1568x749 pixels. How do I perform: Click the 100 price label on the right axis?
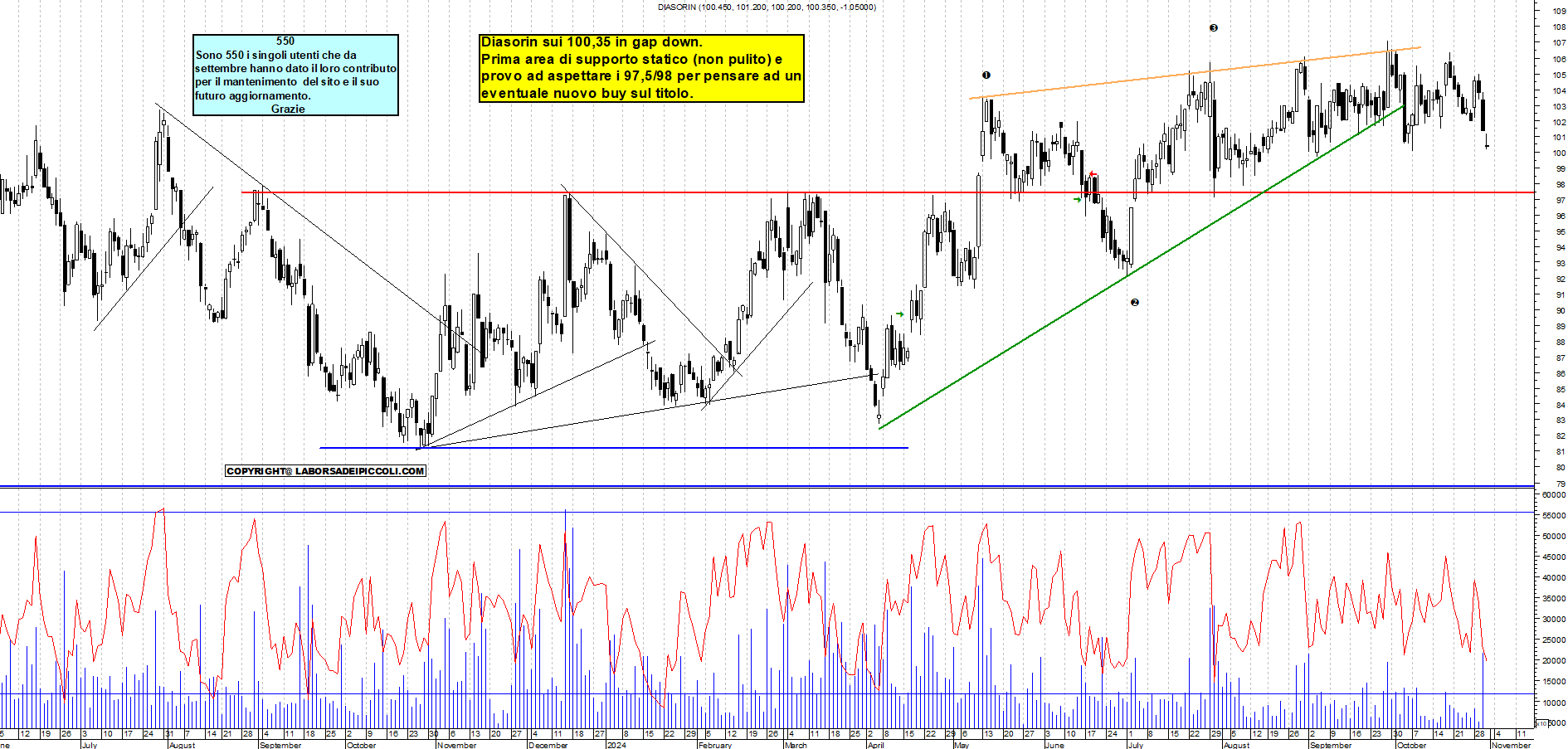(1560, 153)
